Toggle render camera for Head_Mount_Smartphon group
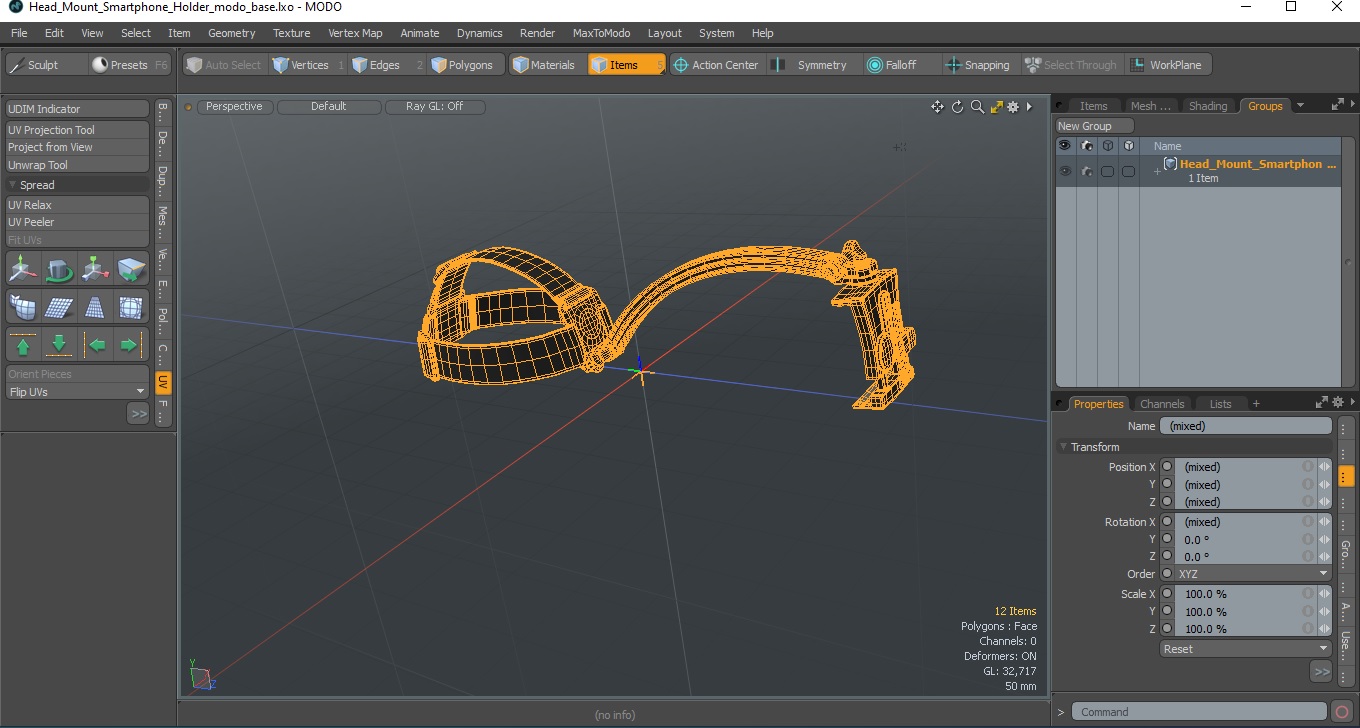This screenshot has width=1360, height=728. [x=1087, y=171]
